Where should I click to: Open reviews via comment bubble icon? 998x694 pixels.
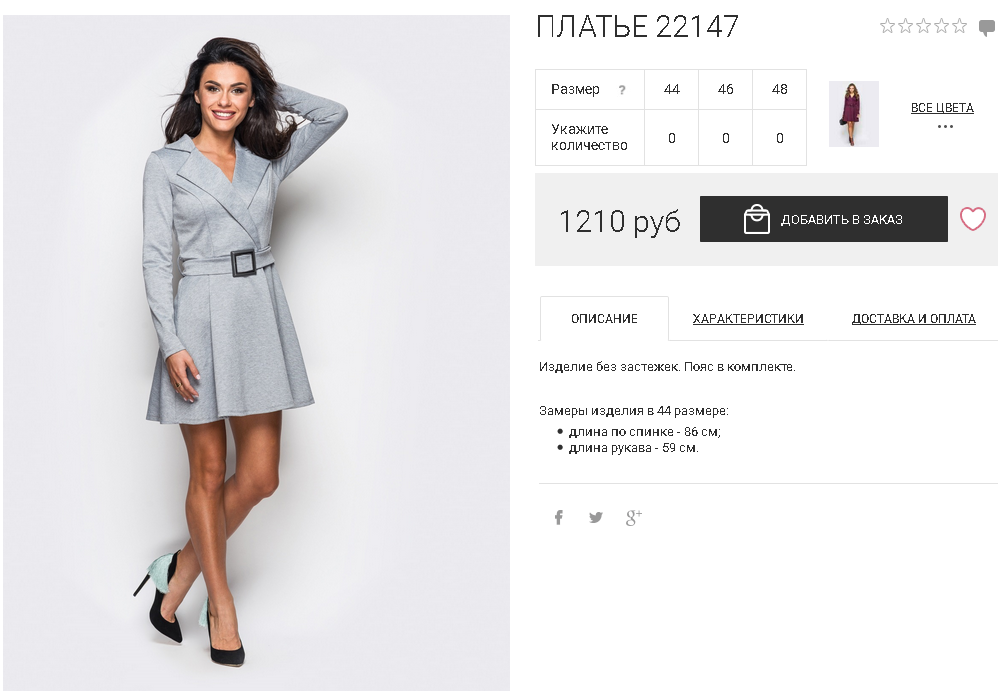(987, 28)
